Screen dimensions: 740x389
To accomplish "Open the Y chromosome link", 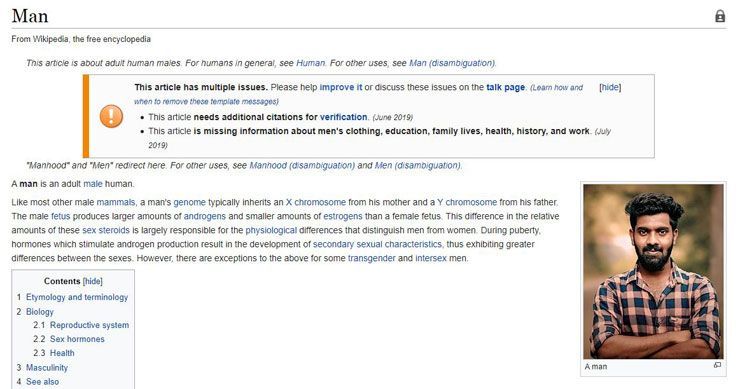I will [467, 202].
